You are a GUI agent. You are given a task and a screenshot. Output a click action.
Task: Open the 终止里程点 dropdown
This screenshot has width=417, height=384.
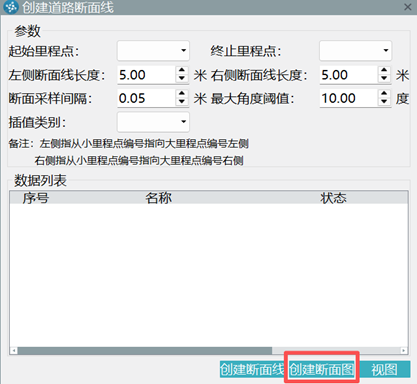355,51
